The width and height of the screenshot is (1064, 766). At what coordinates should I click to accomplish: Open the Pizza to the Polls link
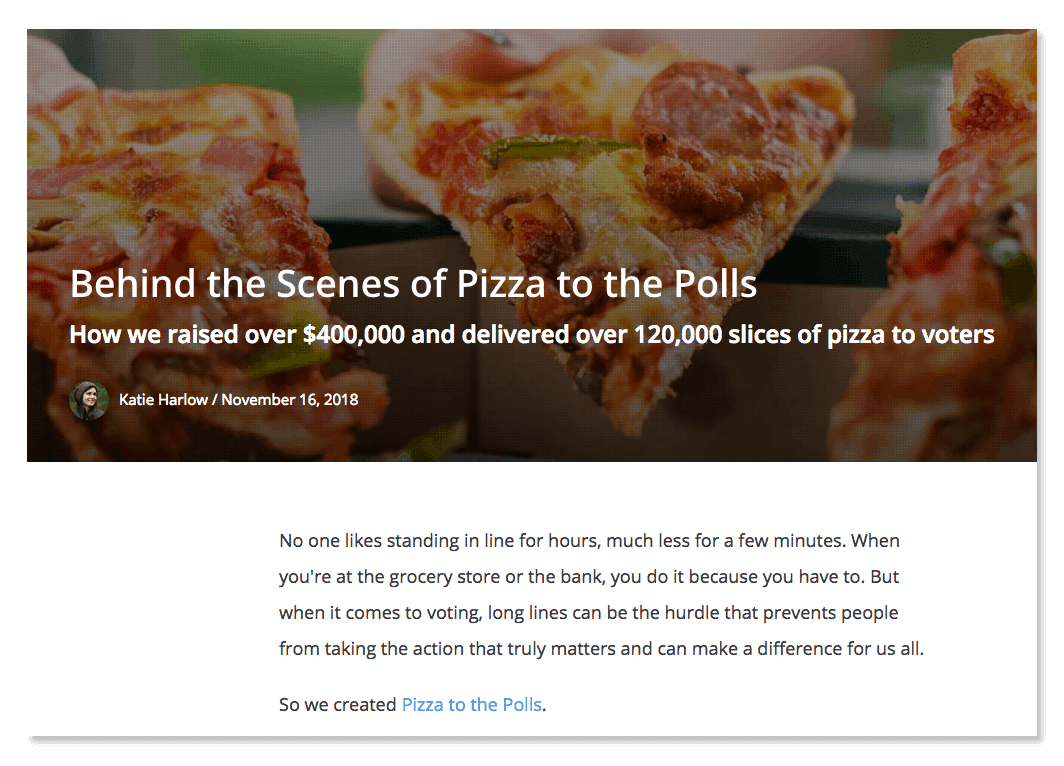pos(471,705)
